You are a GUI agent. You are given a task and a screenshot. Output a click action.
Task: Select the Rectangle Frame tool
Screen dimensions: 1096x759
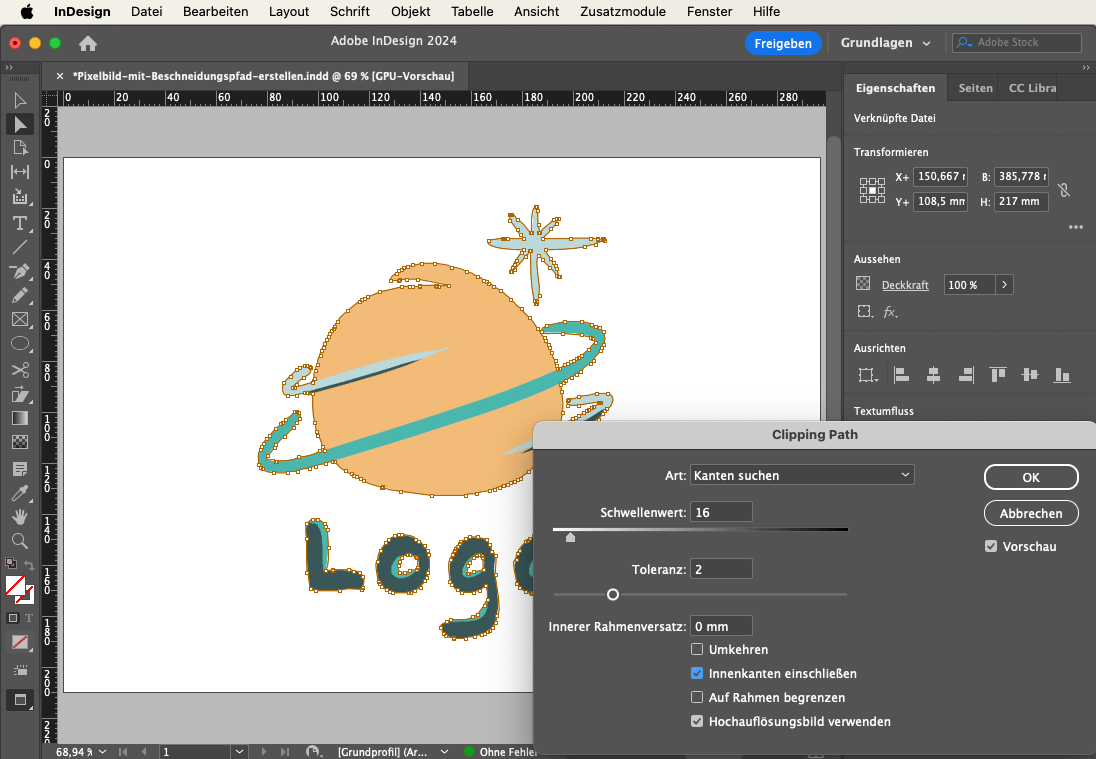(x=20, y=320)
